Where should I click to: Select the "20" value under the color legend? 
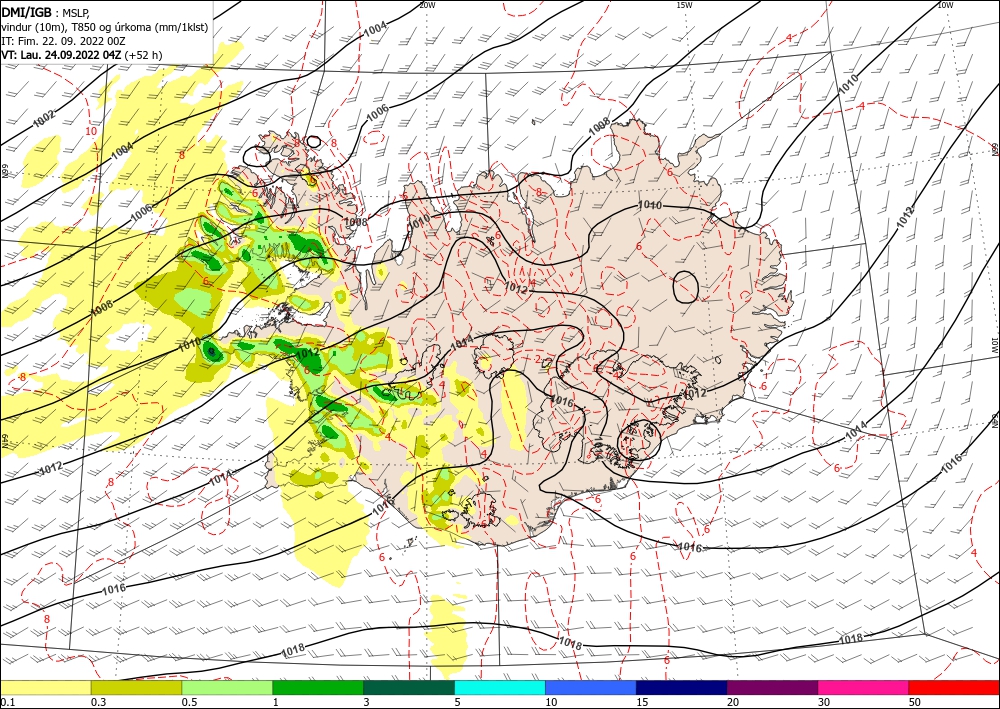733,702
